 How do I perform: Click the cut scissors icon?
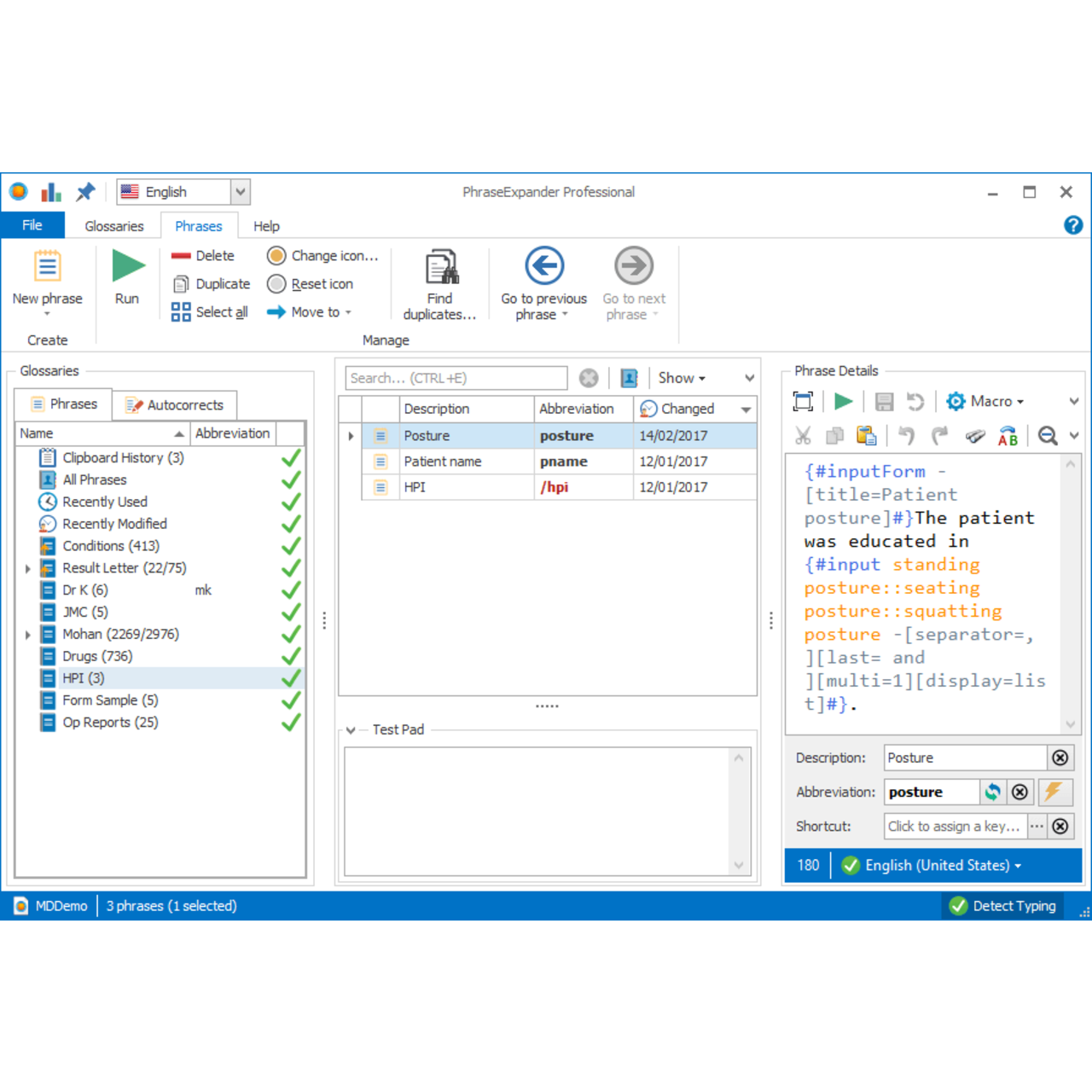click(x=803, y=436)
